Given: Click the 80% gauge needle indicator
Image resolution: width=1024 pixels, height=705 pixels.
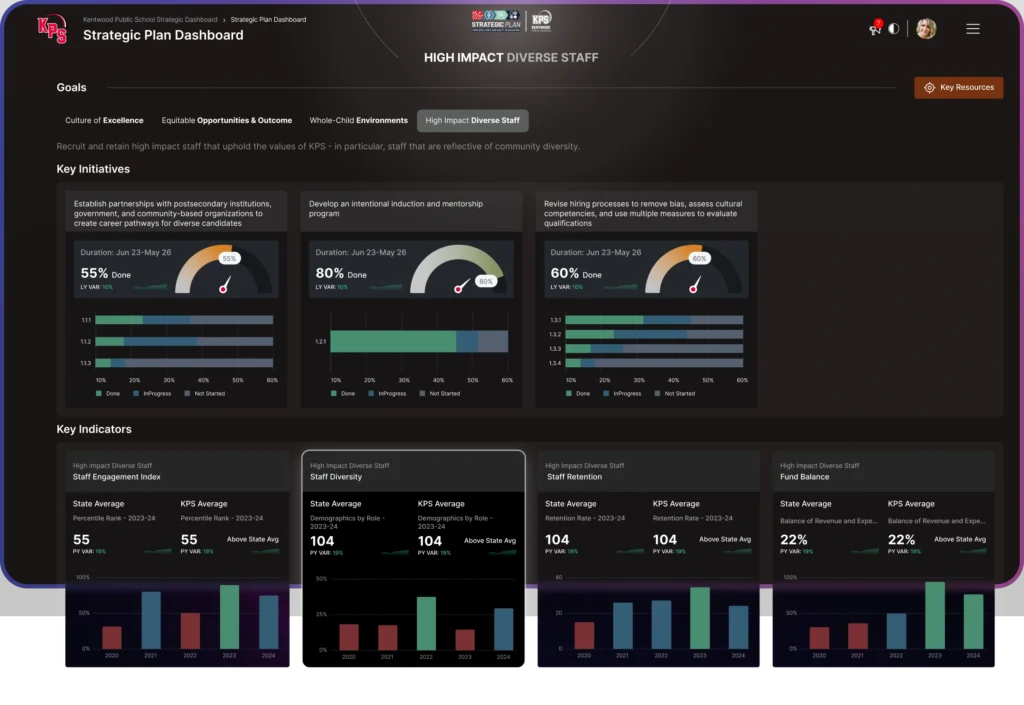Looking at the screenshot, I should click(x=460, y=288).
